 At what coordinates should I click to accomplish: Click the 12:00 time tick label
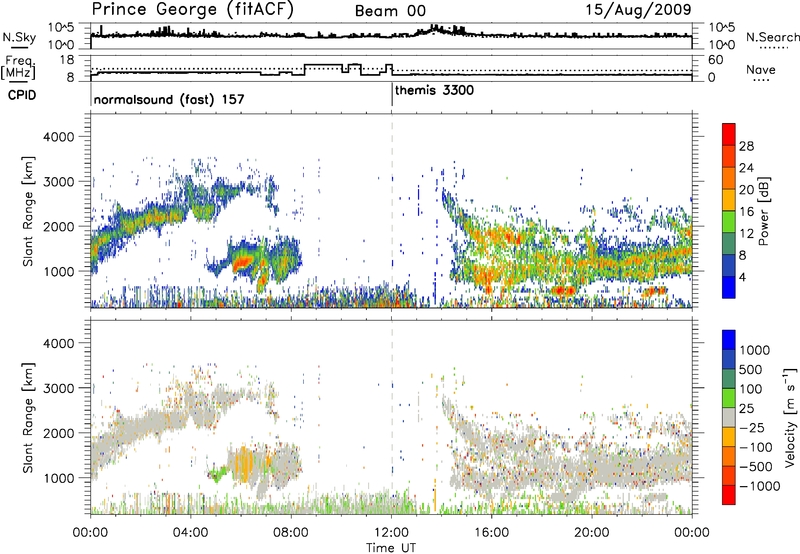click(391, 533)
